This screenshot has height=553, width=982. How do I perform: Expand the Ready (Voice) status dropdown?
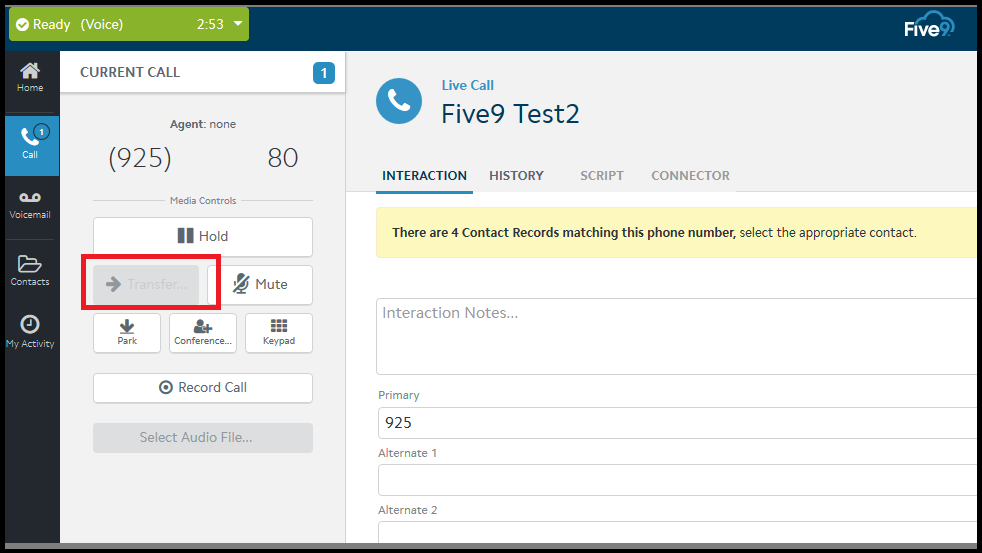point(236,24)
